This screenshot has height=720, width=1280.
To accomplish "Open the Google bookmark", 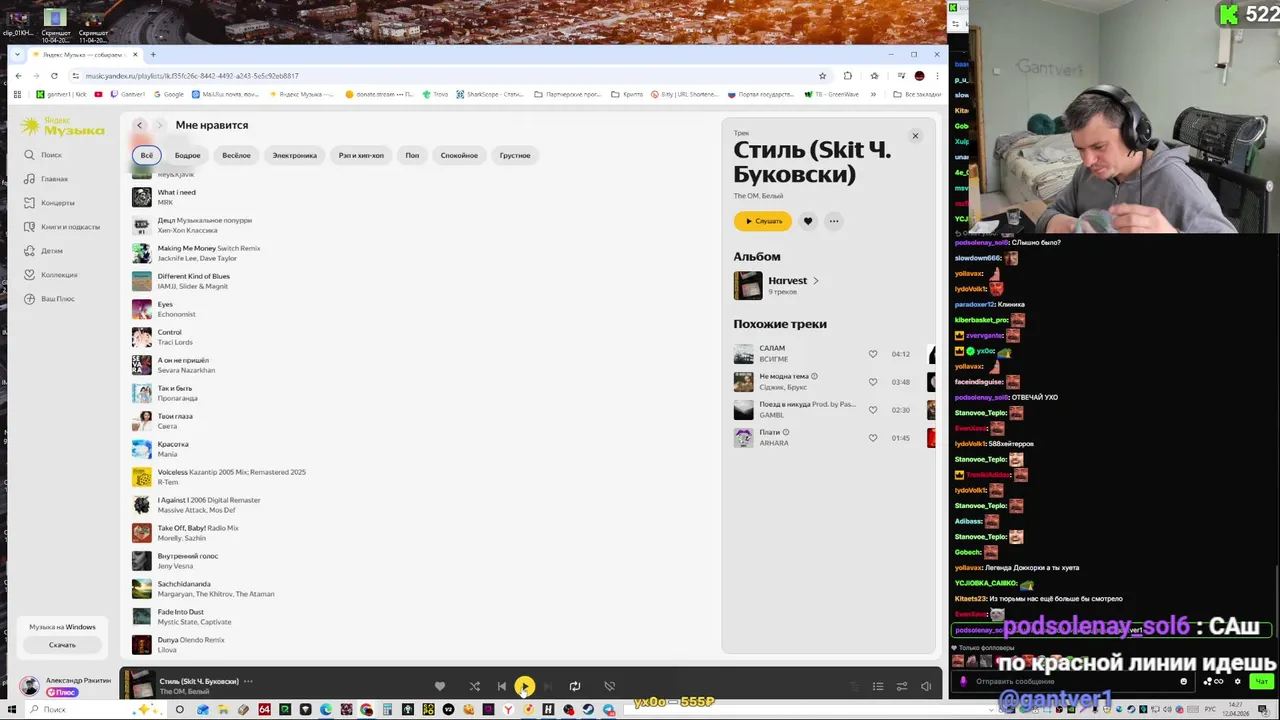I will pos(168,94).
